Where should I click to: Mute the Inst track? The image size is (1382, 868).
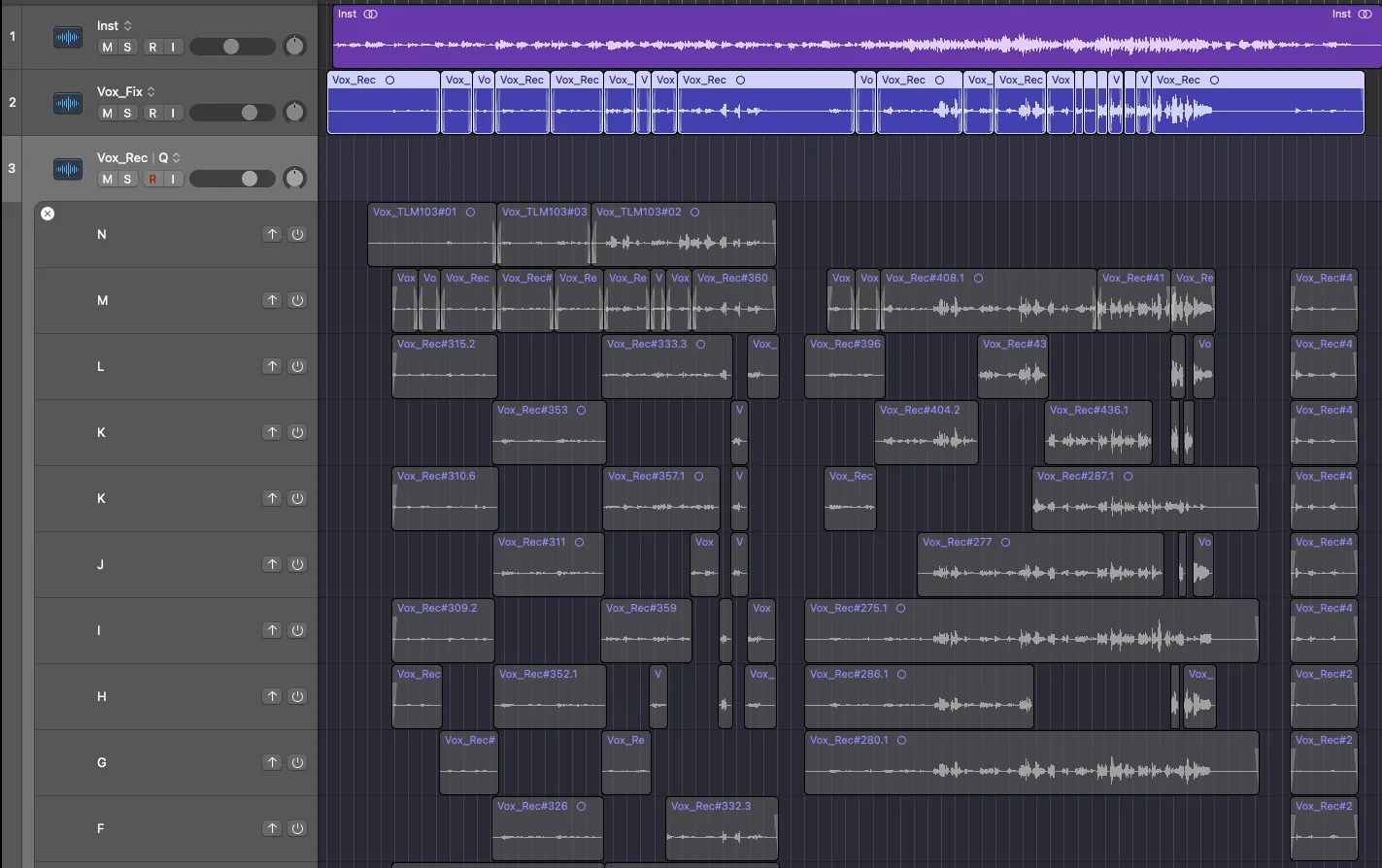click(x=107, y=48)
